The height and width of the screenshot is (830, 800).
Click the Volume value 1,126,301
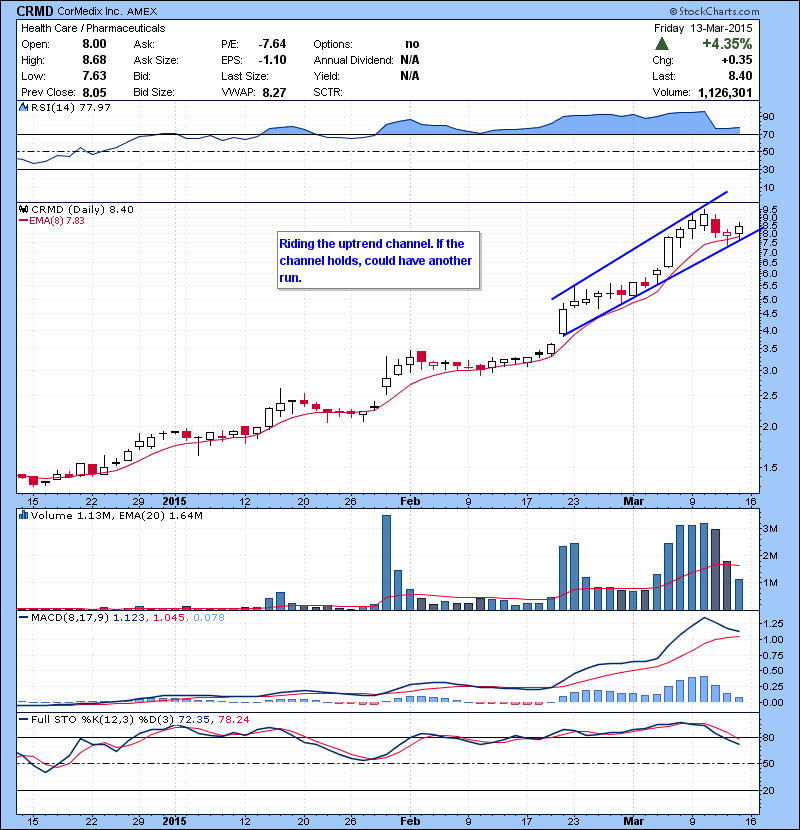[x=725, y=93]
